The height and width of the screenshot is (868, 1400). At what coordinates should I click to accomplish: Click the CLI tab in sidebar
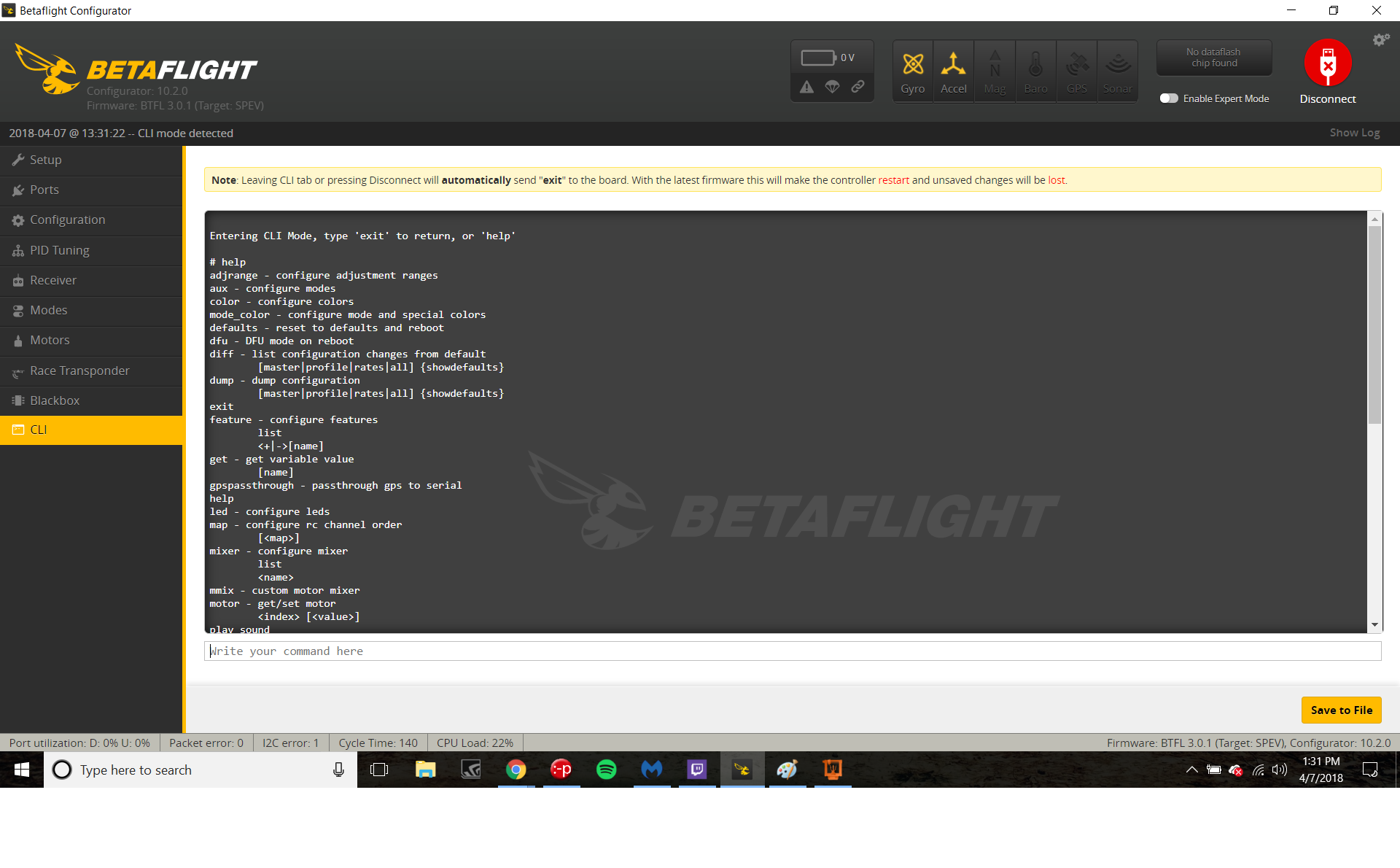(90, 430)
